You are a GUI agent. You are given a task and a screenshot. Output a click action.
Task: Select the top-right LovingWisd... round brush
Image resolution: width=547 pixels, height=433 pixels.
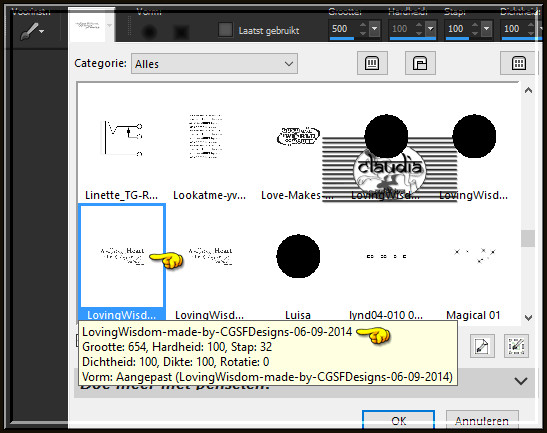click(473, 144)
